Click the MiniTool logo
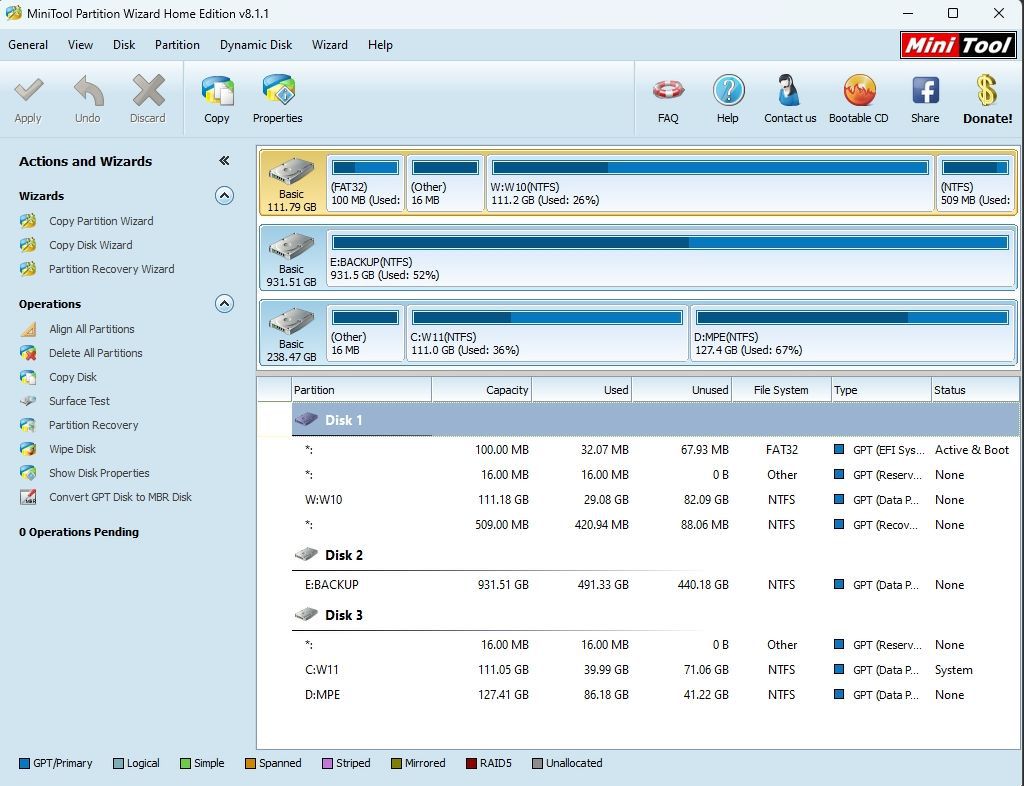 tap(958, 45)
